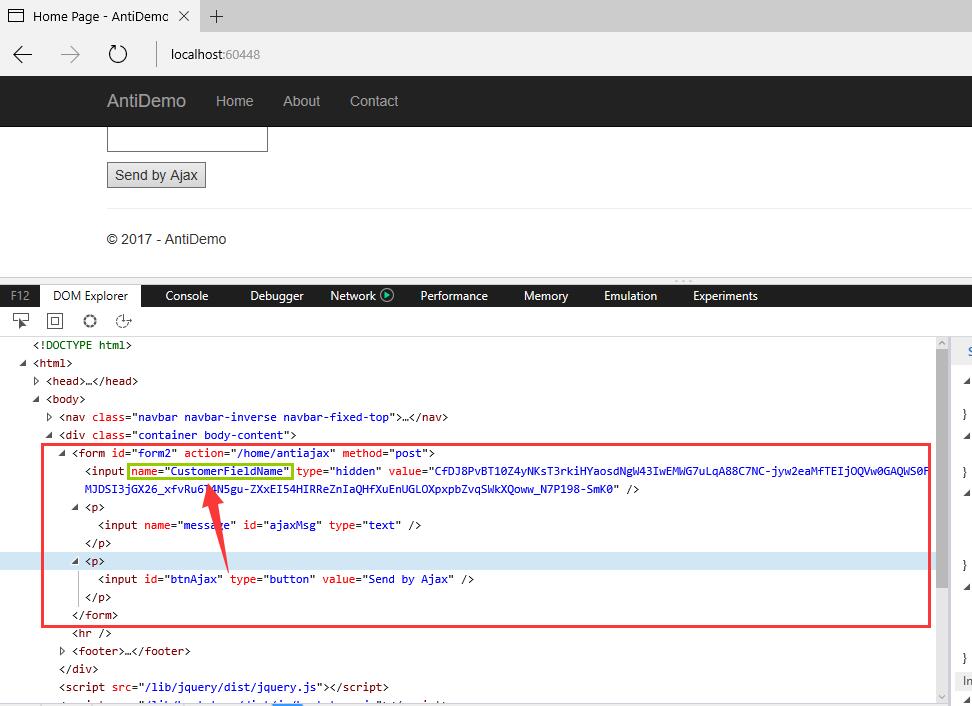The image size is (972, 706).
Task: Refresh the DOM view with circular arrow icon
Action: click(123, 320)
